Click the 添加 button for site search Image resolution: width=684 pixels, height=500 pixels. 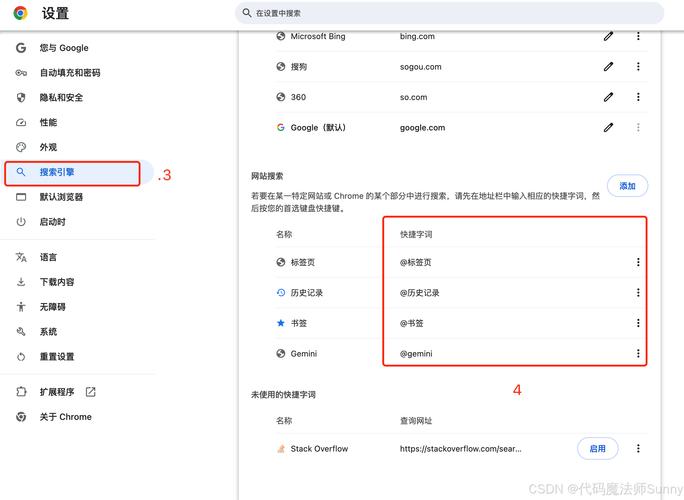coord(627,186)
